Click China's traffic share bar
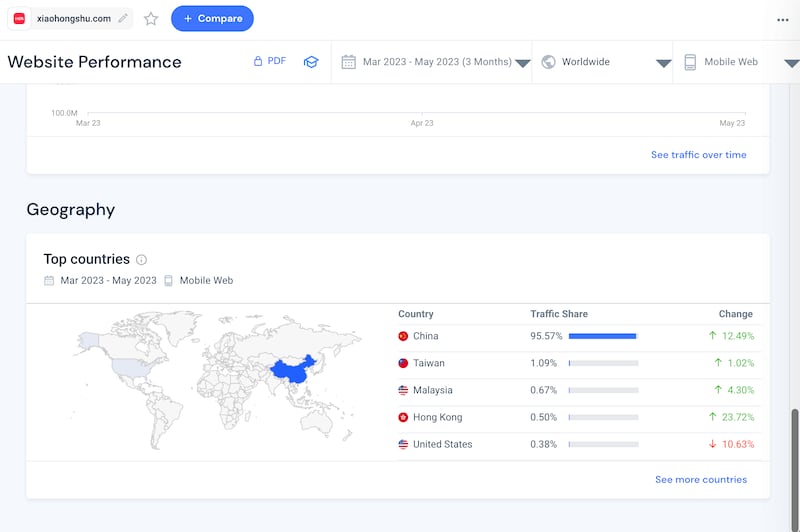Viewport: 800px width, 532px height. tap(602, 336)
